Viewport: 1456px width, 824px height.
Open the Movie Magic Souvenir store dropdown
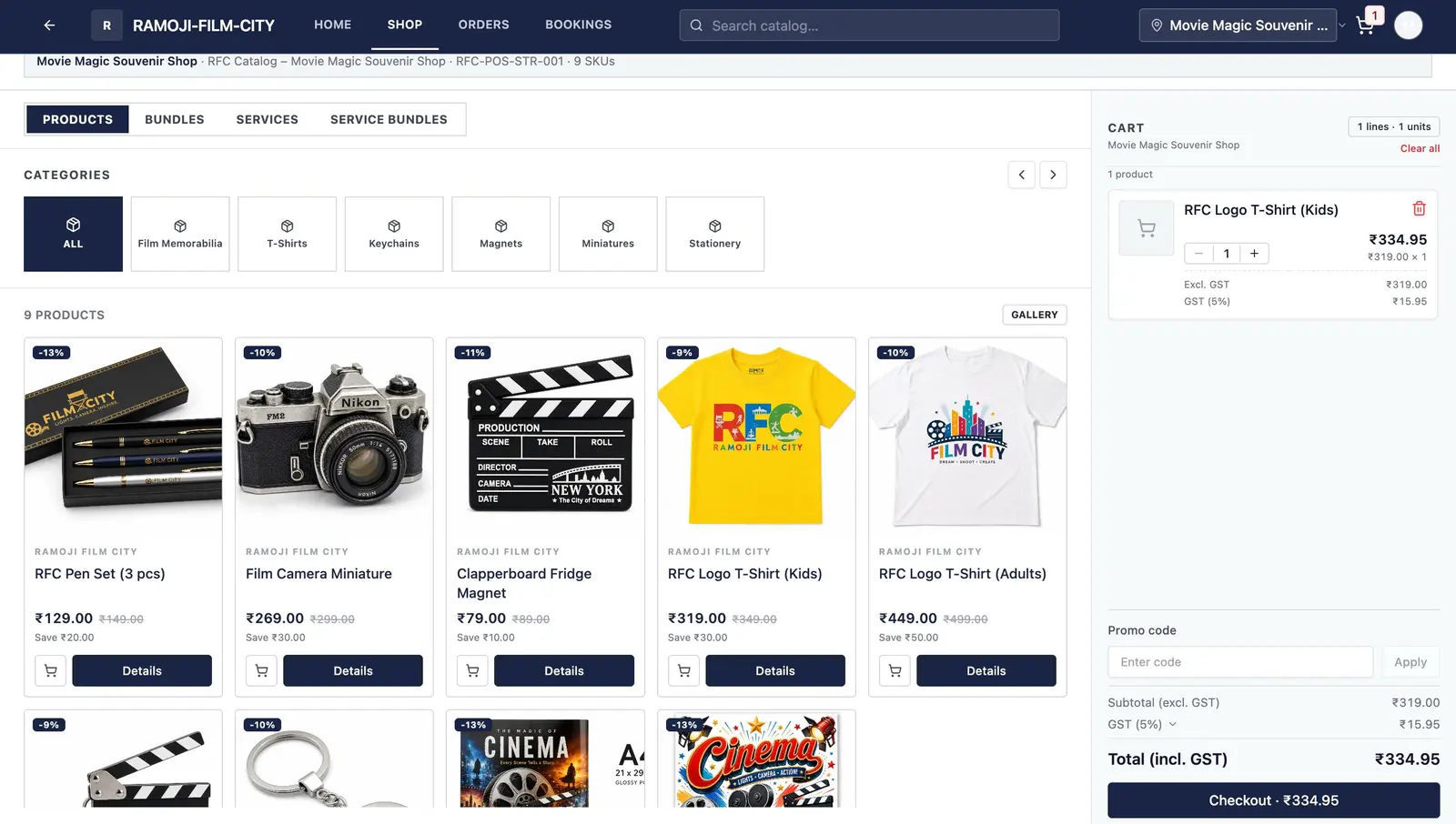click(1238, 25)
